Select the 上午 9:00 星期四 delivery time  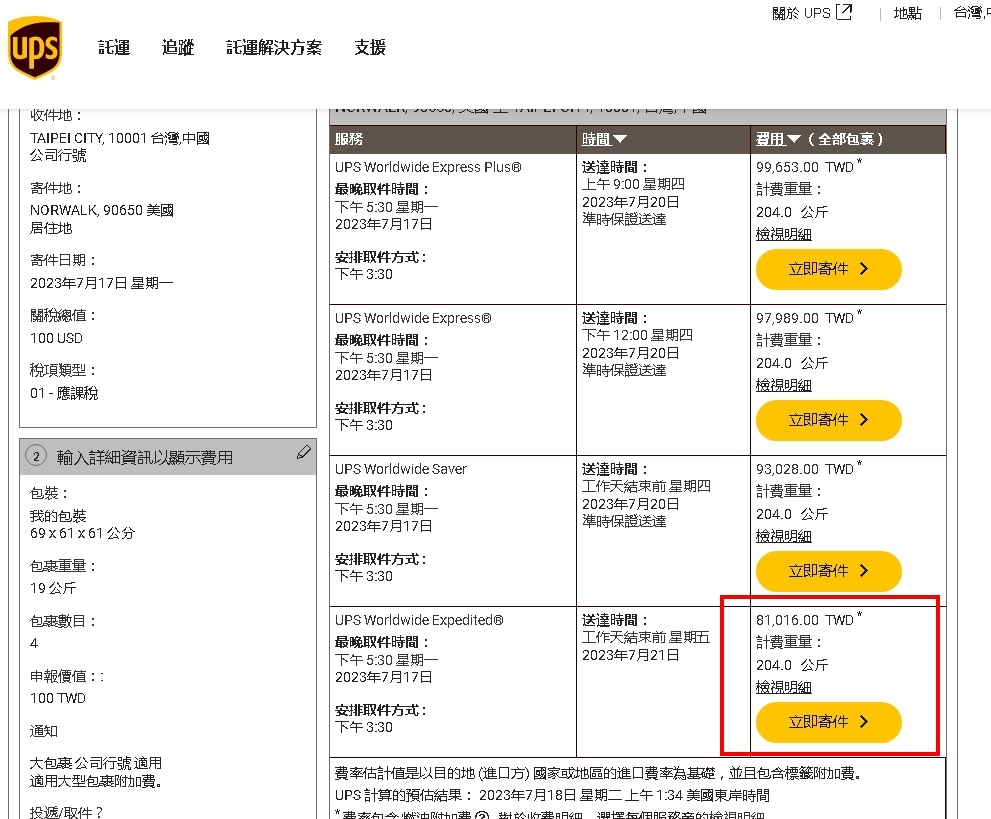tap(633, 184)
